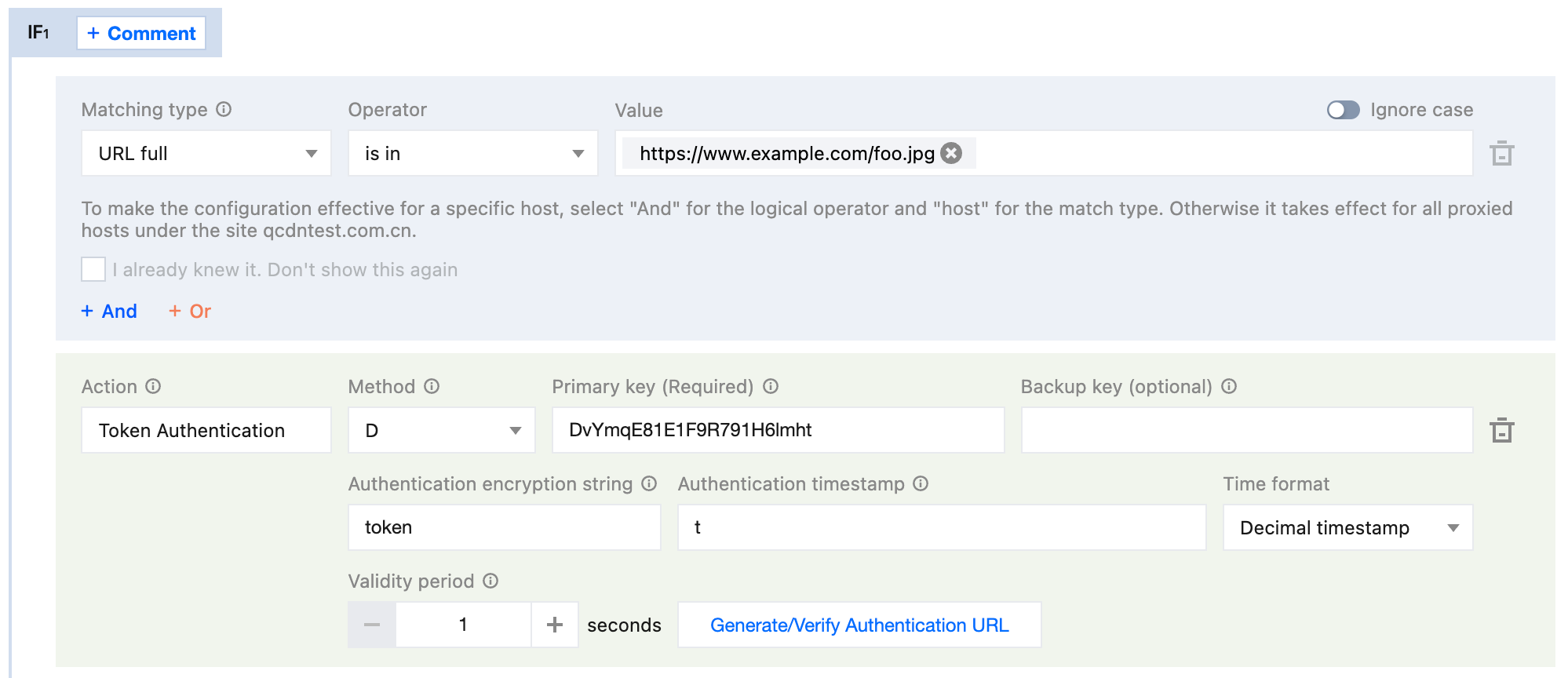Remove the https://www.example.com/foo.jpg value tag
The width and height of the screenshot is (1568, 678).
tap(951, 153)
